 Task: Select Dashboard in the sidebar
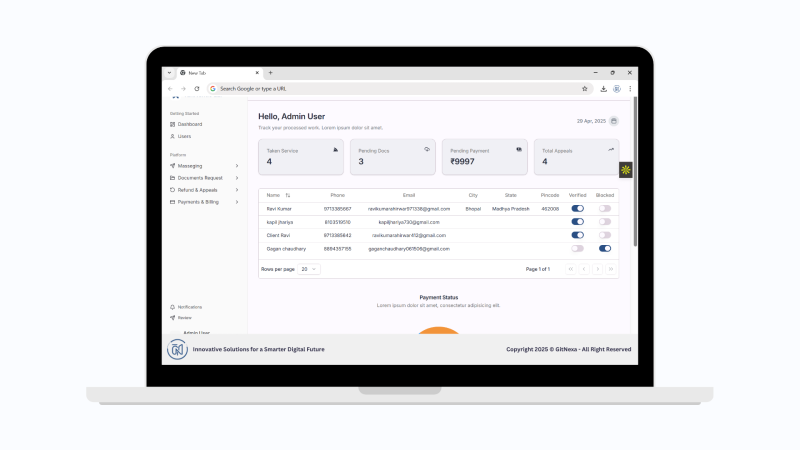(189, 124)
